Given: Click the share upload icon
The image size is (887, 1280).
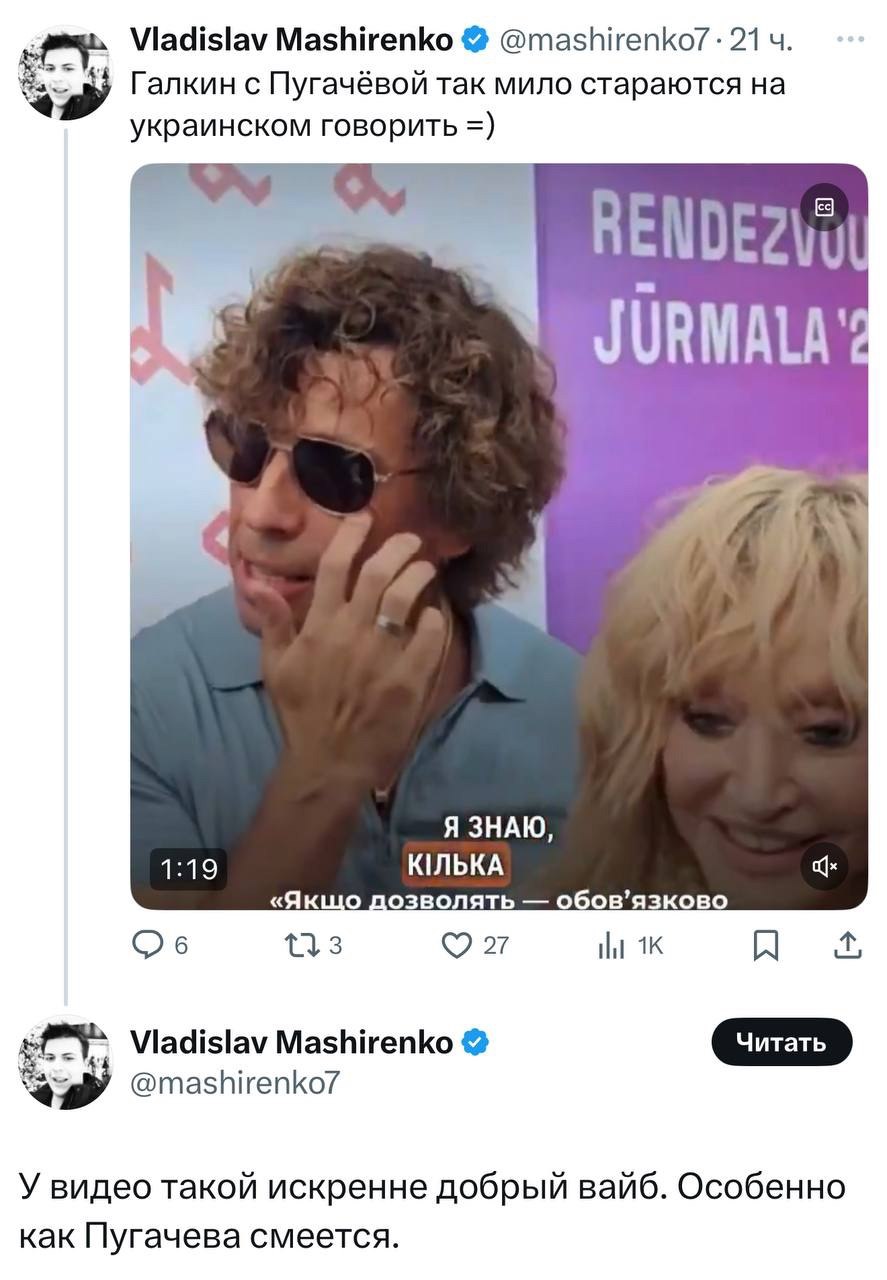Looking at the screenshot, I should point(847,945).
